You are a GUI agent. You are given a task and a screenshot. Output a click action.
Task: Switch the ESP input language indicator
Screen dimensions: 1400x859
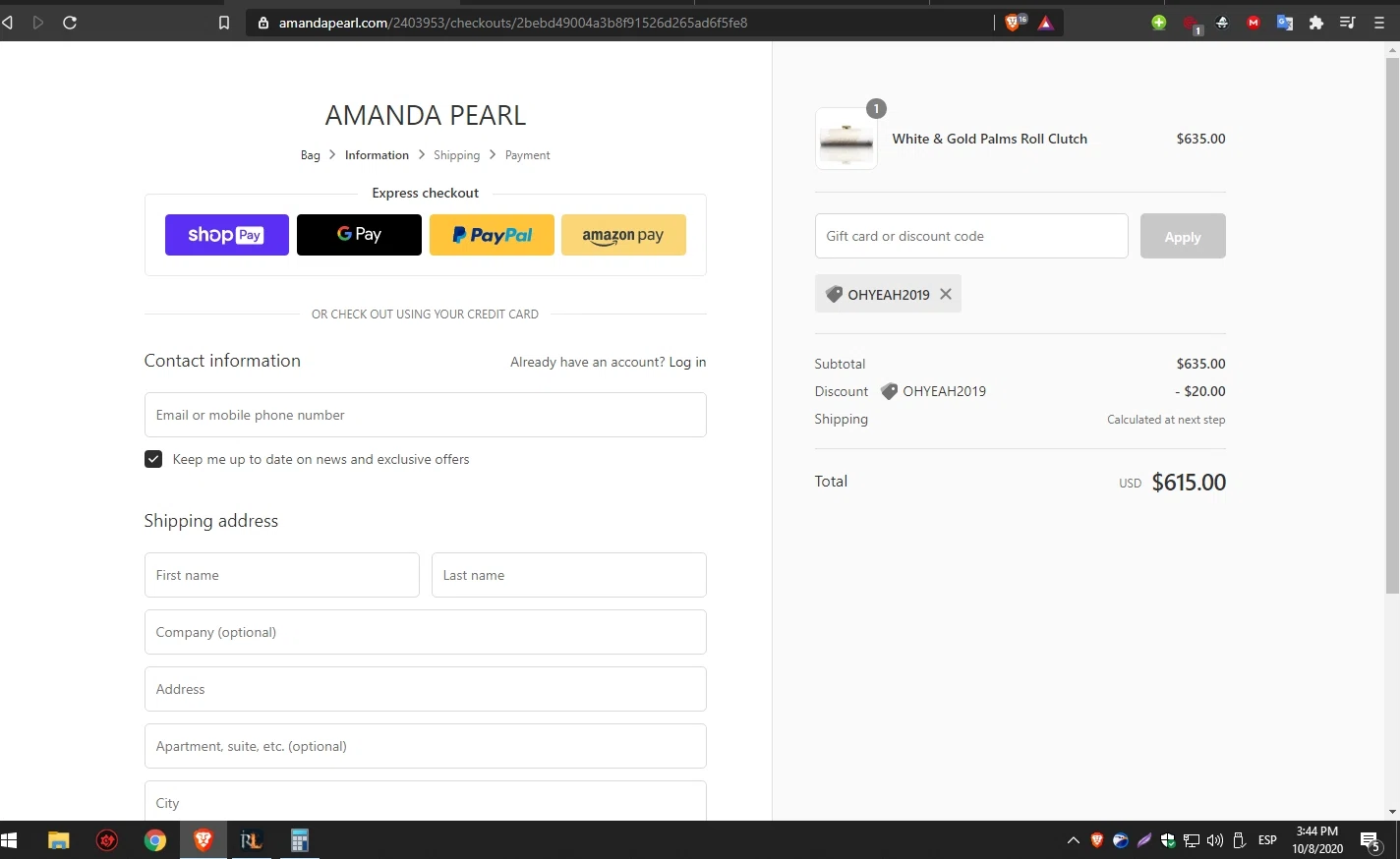(1267, 840)
